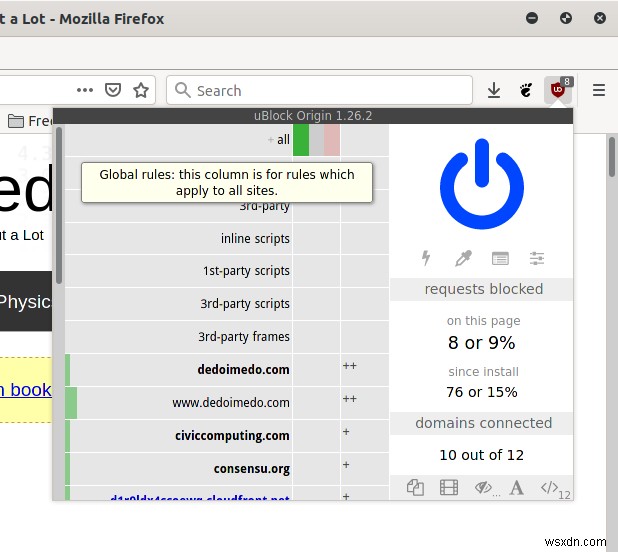Set red block rule on all row

click(x=332, y=140)
